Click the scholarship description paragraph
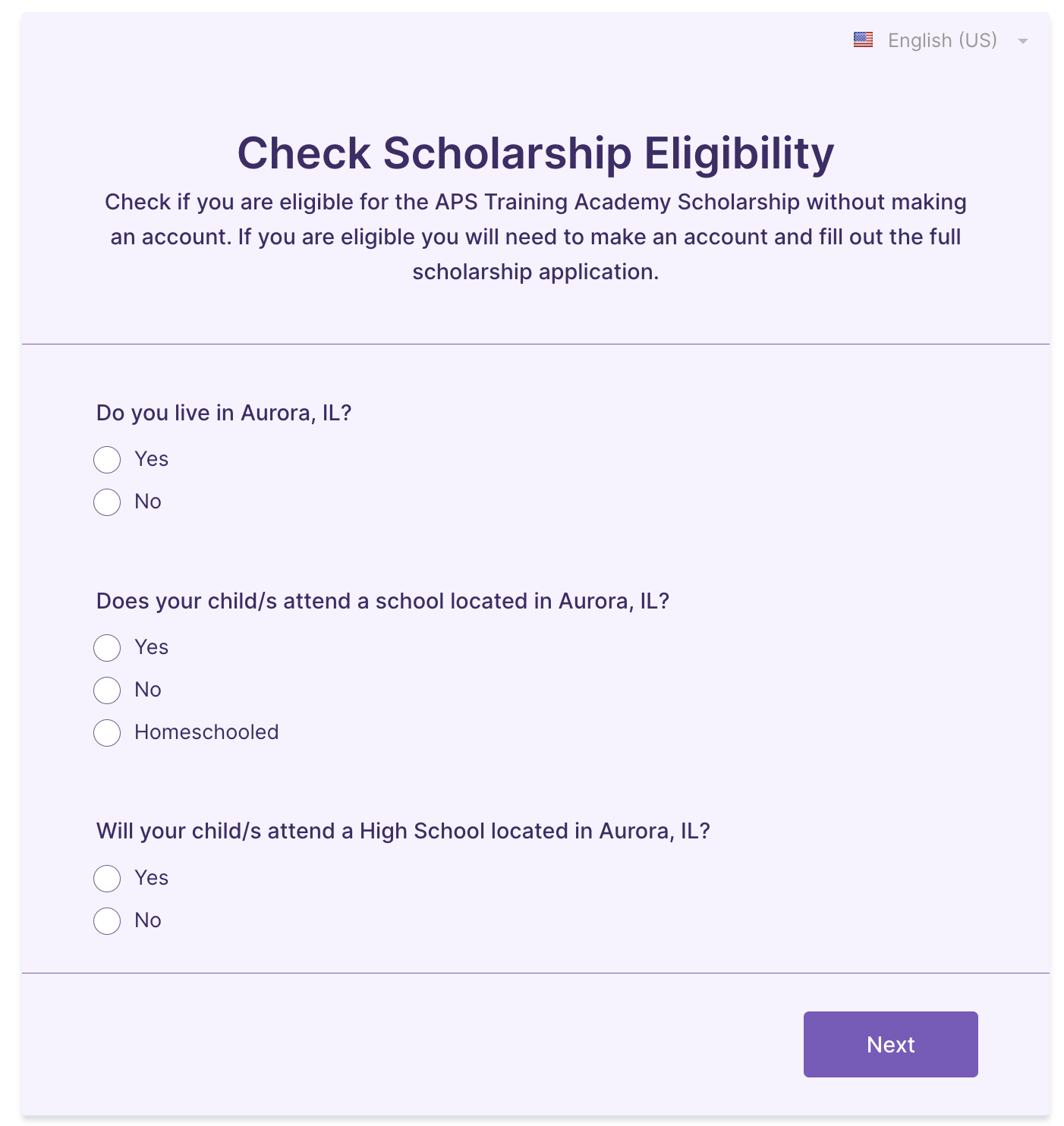Image resolution: width=1064 pixels, height=1126 pixels. click(x=536, y=237)
